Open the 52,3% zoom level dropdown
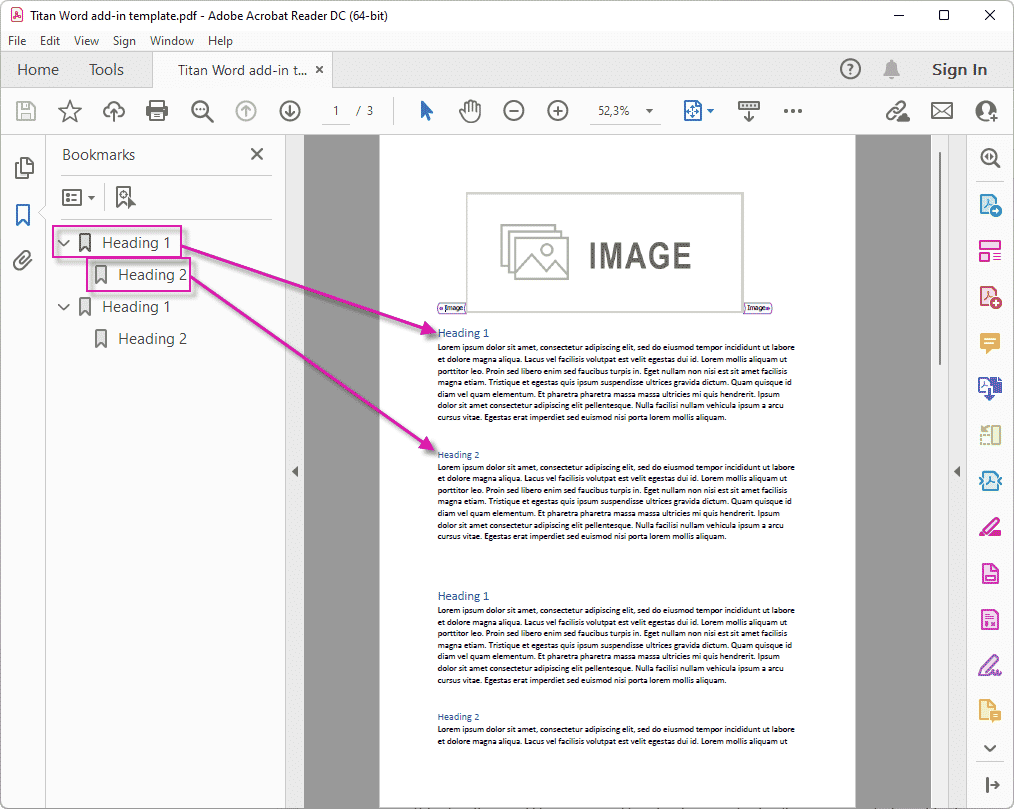 [x=649, y=111]
